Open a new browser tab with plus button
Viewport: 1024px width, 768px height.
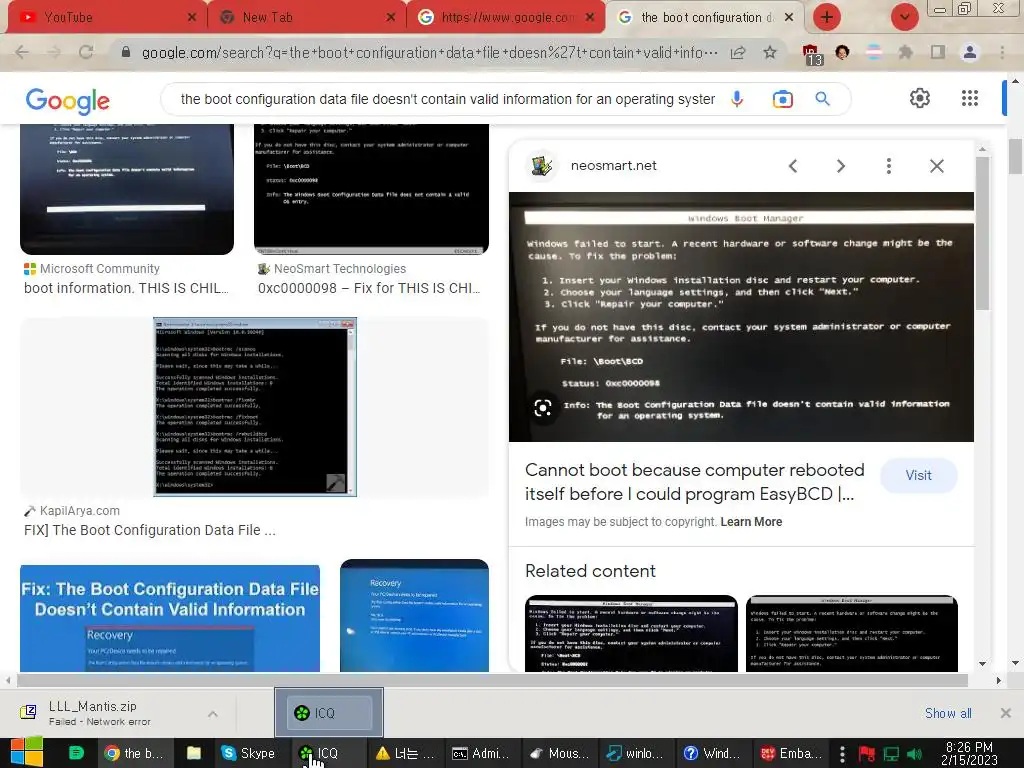coord(827,17)
